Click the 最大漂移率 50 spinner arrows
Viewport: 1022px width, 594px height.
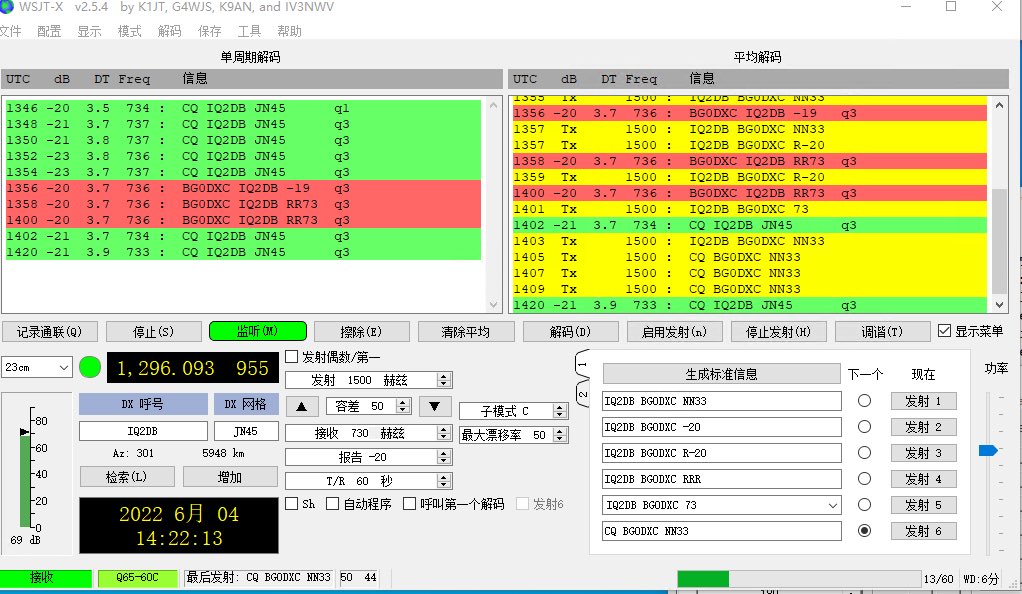point(559,435)
